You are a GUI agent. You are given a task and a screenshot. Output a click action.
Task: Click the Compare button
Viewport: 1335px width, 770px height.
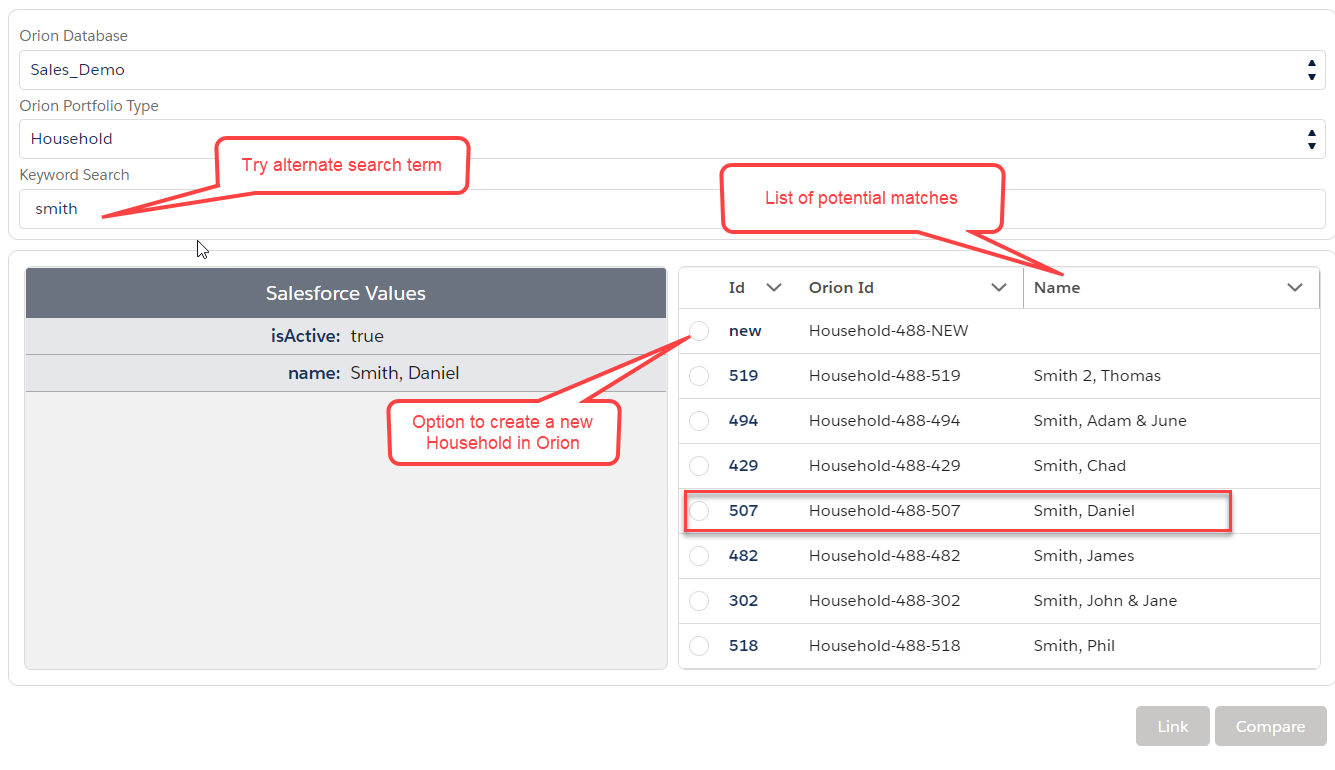[1270, 726]
